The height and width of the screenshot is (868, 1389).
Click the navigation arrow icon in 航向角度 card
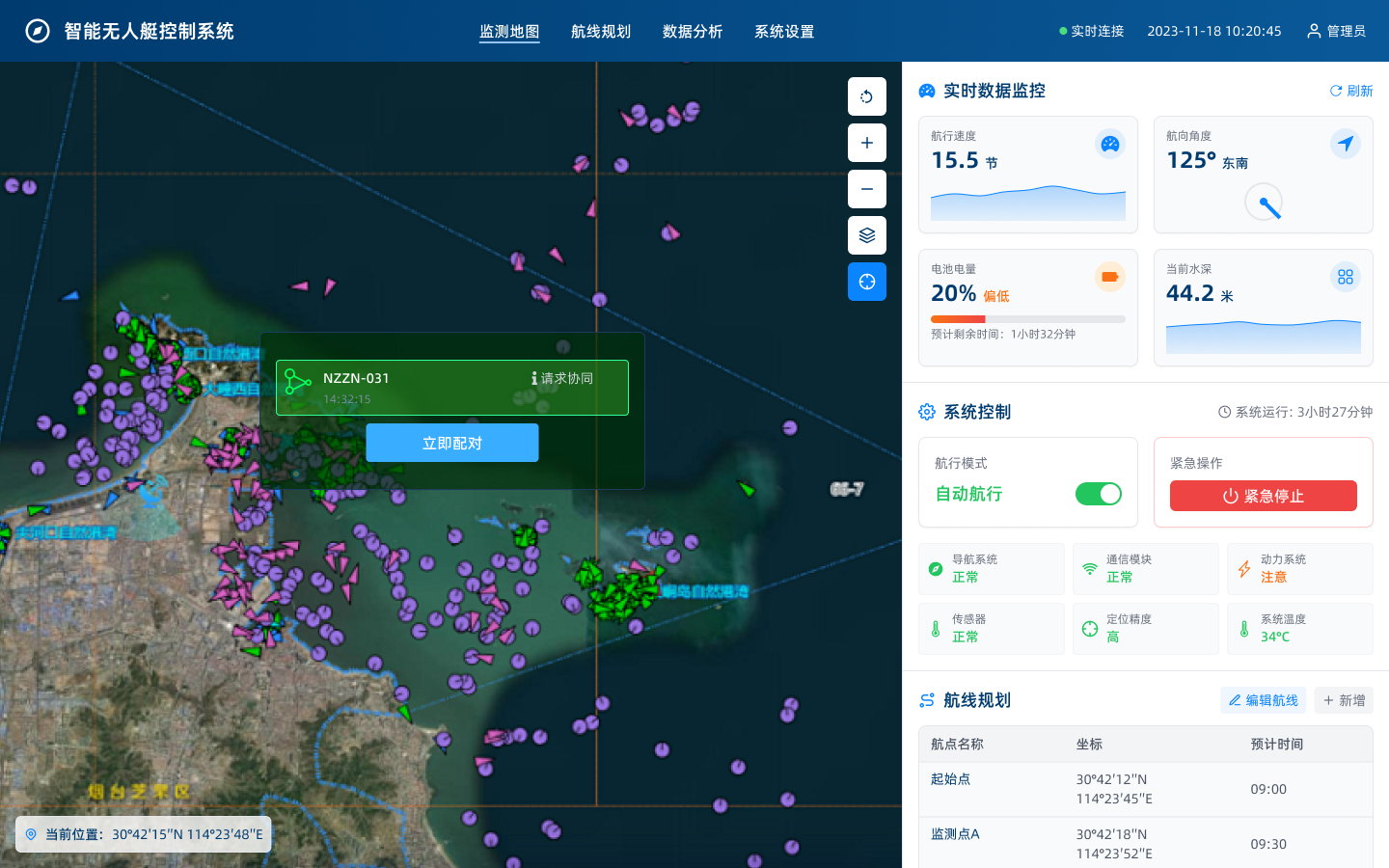point(1345,145)
